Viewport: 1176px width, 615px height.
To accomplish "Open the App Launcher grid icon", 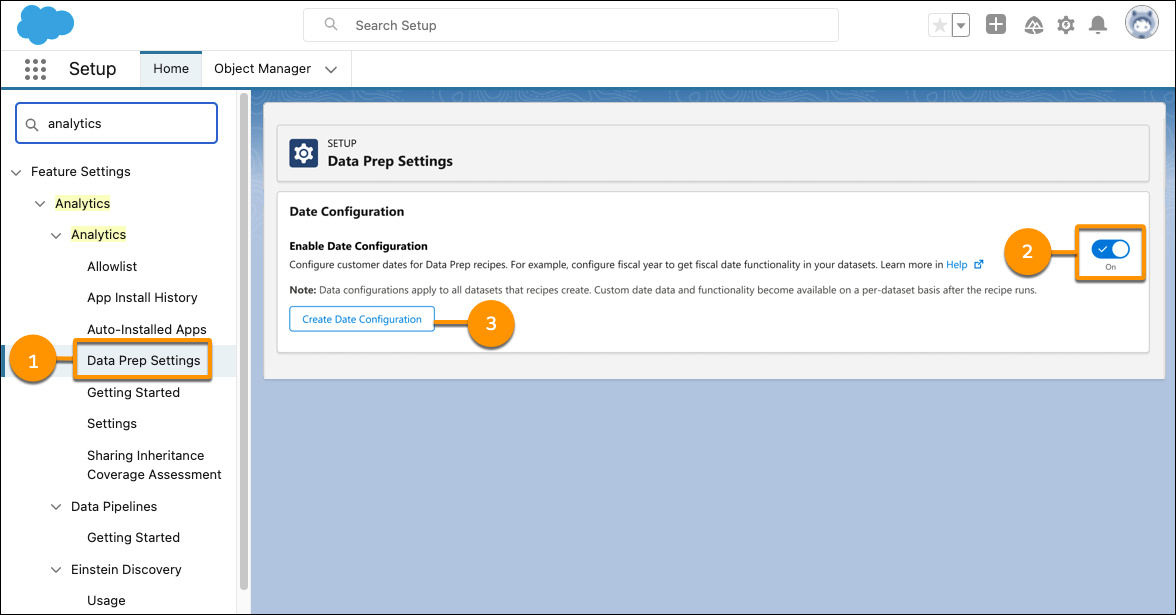I will 36,69.
